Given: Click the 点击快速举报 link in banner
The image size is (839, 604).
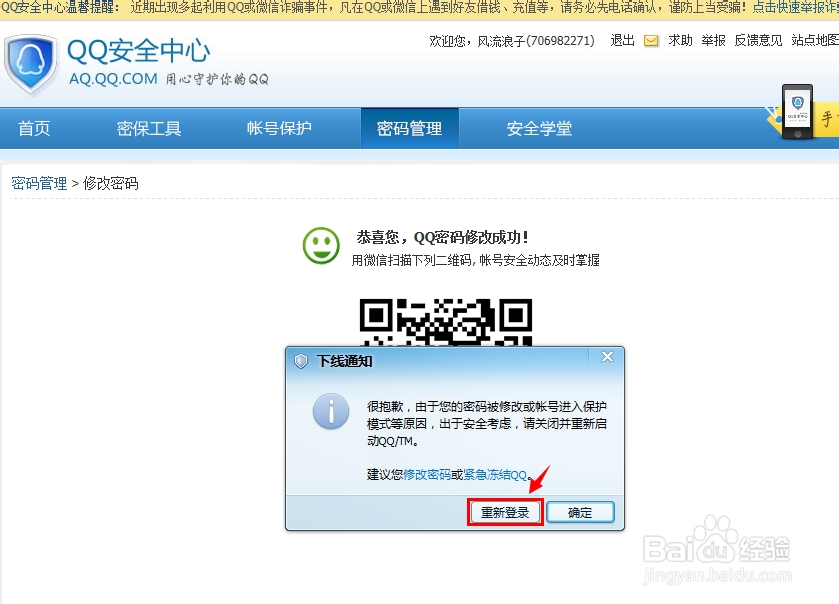Looking at the screenshot, I should tap(795, 7).
